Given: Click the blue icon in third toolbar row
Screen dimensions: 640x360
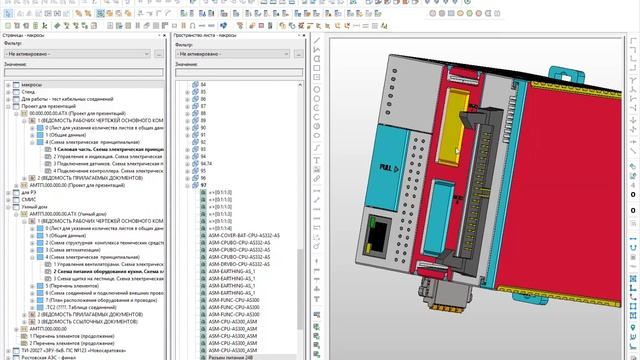Looking at the screenshot, I should click(223, 26).
